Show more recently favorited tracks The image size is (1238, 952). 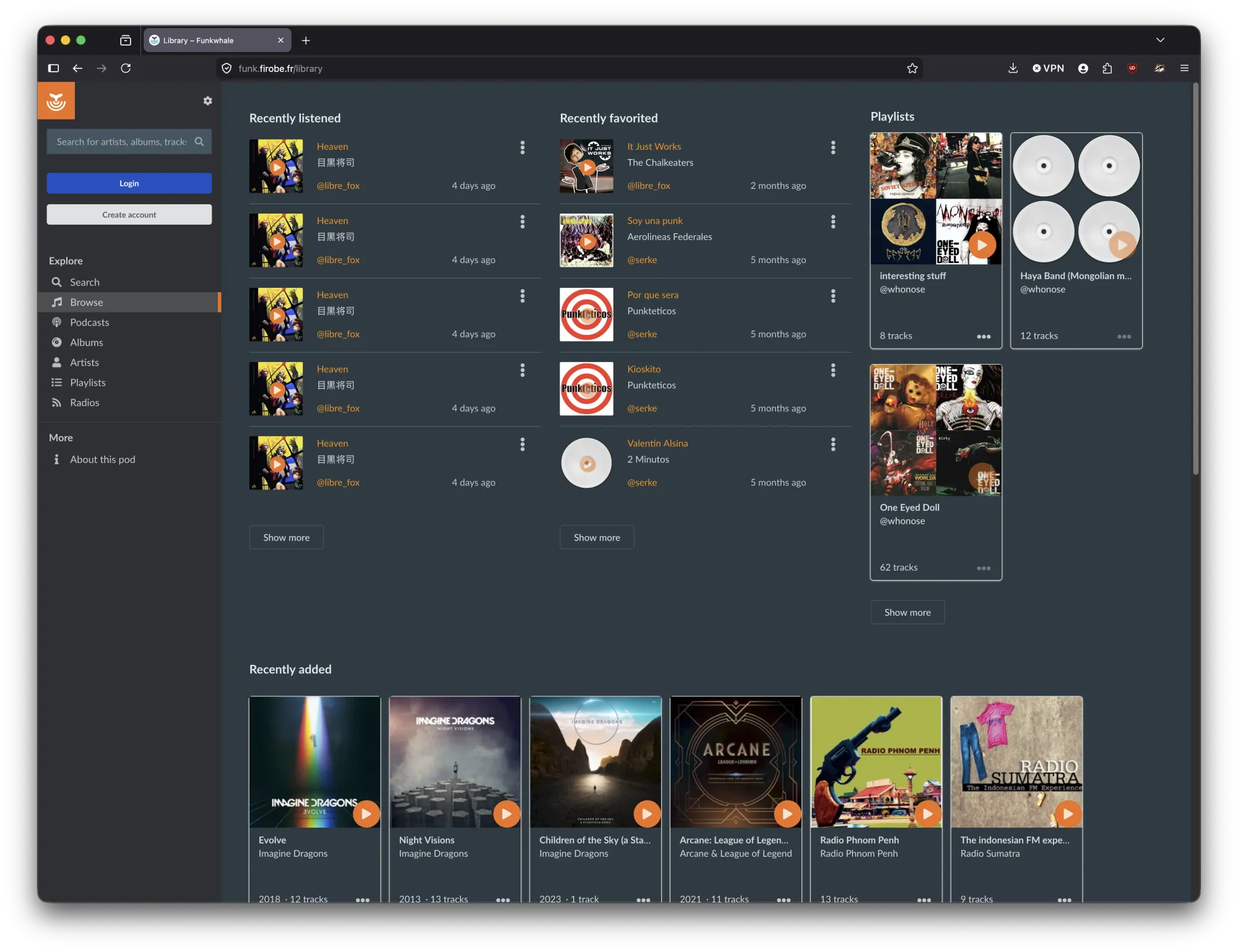pos(597,537)
